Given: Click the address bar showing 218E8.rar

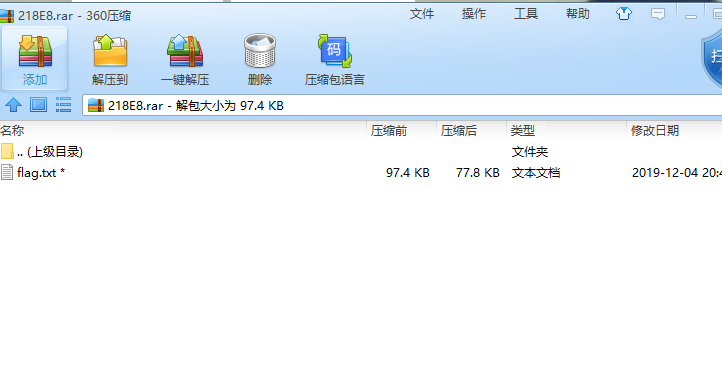Looking at the screenshot, I should (x=402, y=105).
